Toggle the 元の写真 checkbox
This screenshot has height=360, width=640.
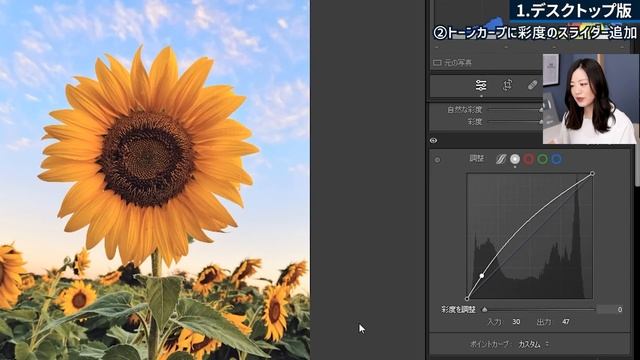point(437,63)
